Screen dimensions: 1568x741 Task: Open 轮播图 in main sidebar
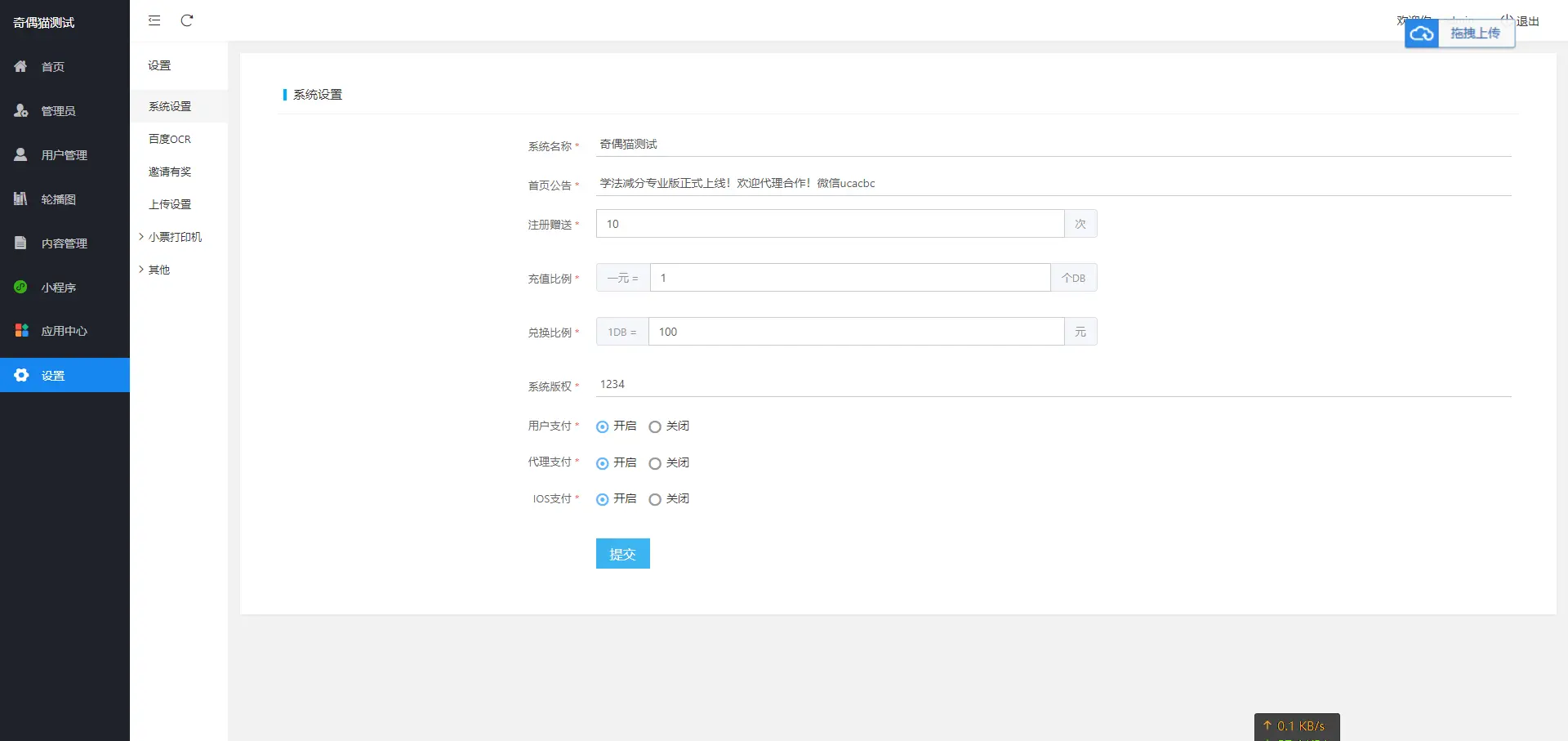point(65,199)
